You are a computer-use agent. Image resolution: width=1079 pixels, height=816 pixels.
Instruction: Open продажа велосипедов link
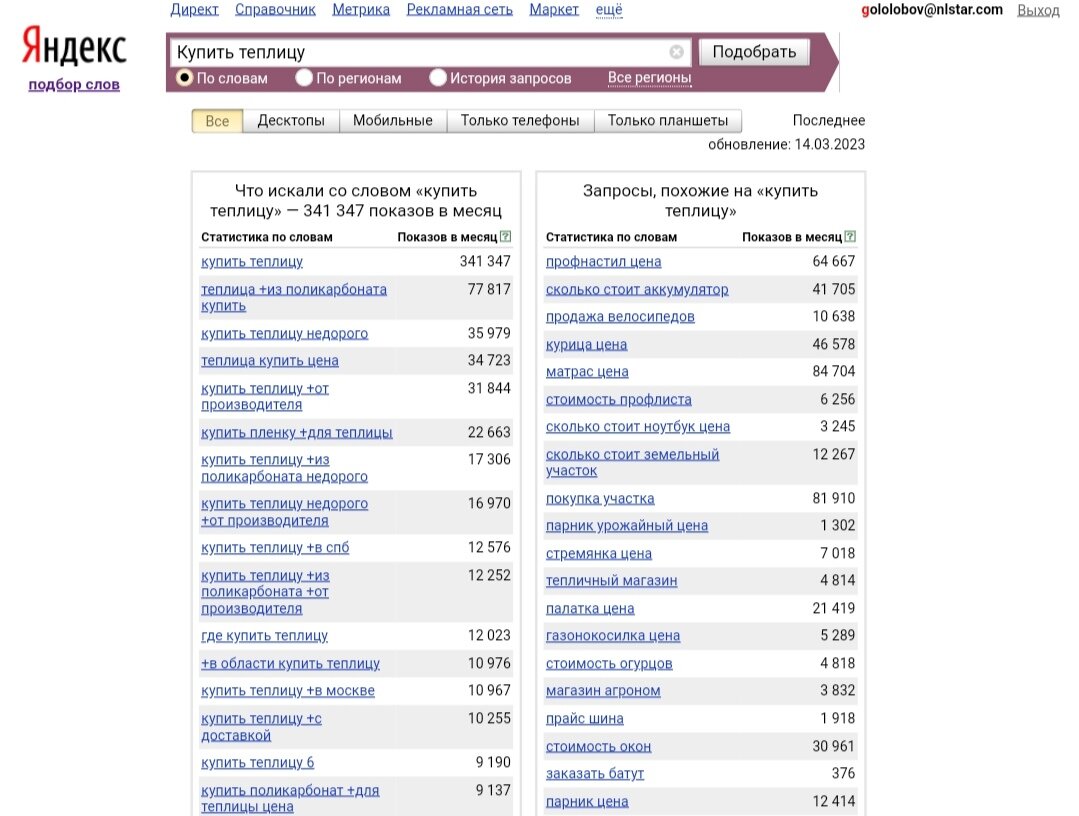point(620,316)
